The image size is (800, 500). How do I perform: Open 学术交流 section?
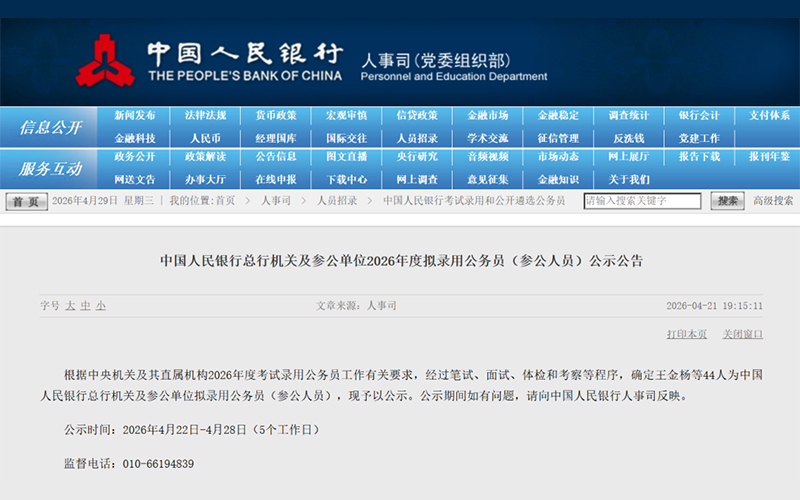(488, 139)
